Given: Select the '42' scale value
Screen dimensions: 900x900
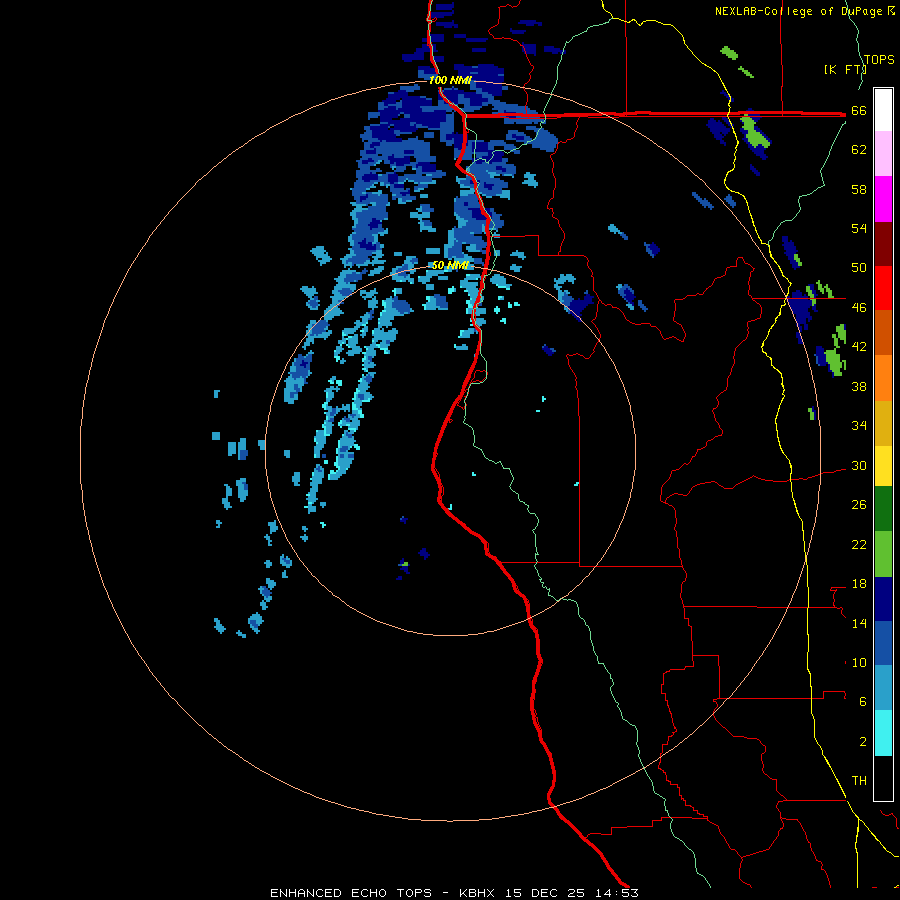Looking at the screenshot, I should (x=859, y=346).
